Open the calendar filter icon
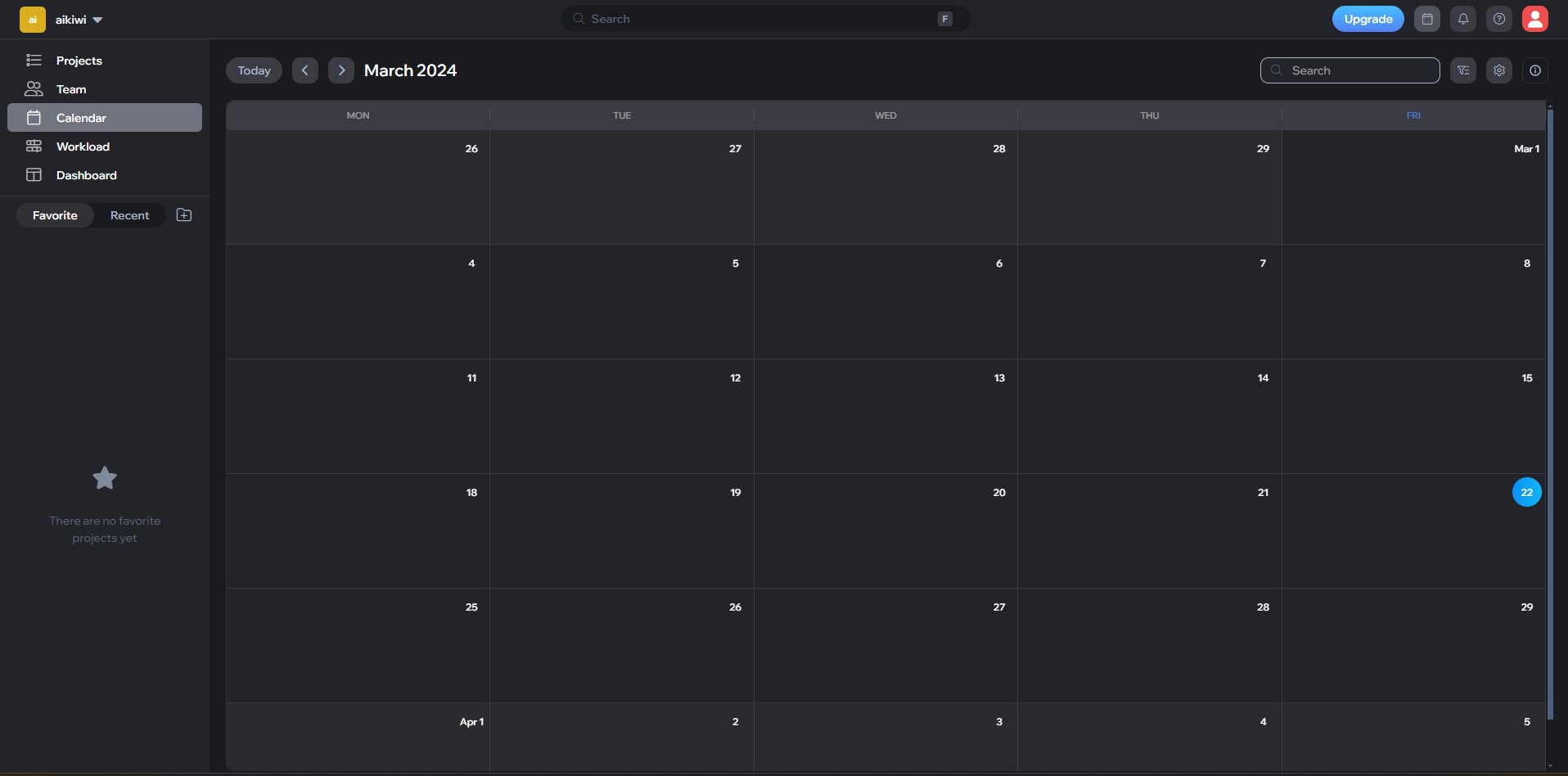Viewport: 1568px width, 776px height. [x=1463, y=70]
